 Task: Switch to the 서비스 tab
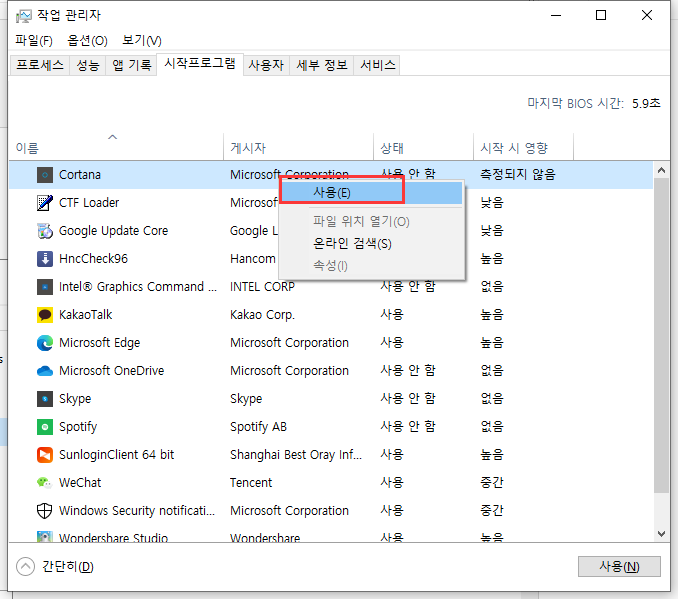tap(377, 65)
